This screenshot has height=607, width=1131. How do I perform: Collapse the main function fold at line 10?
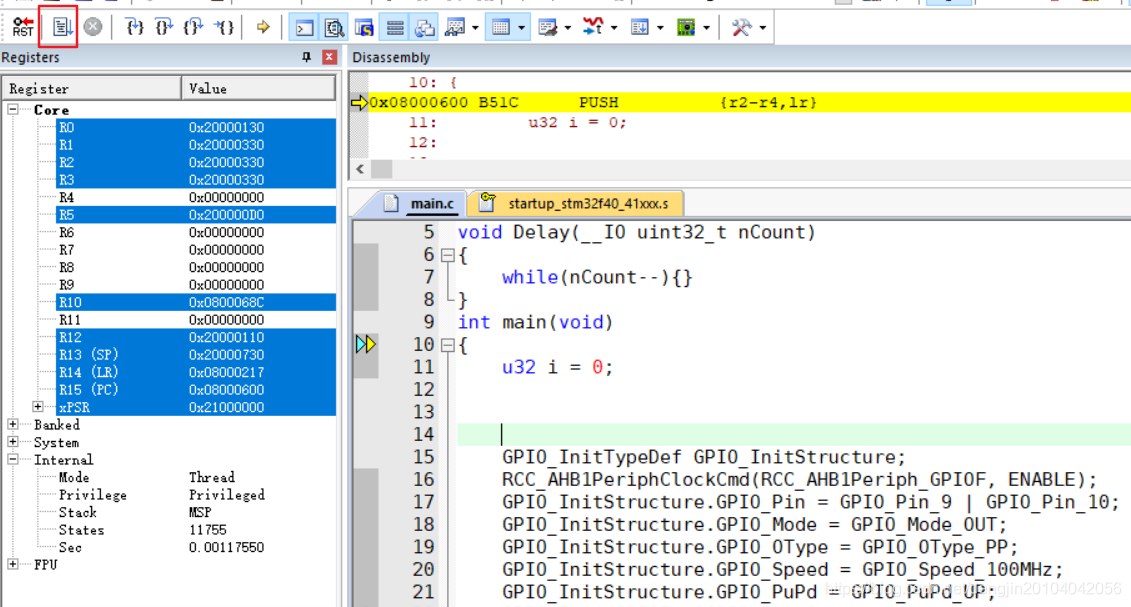pyautogui.click(x=447, y=345)
